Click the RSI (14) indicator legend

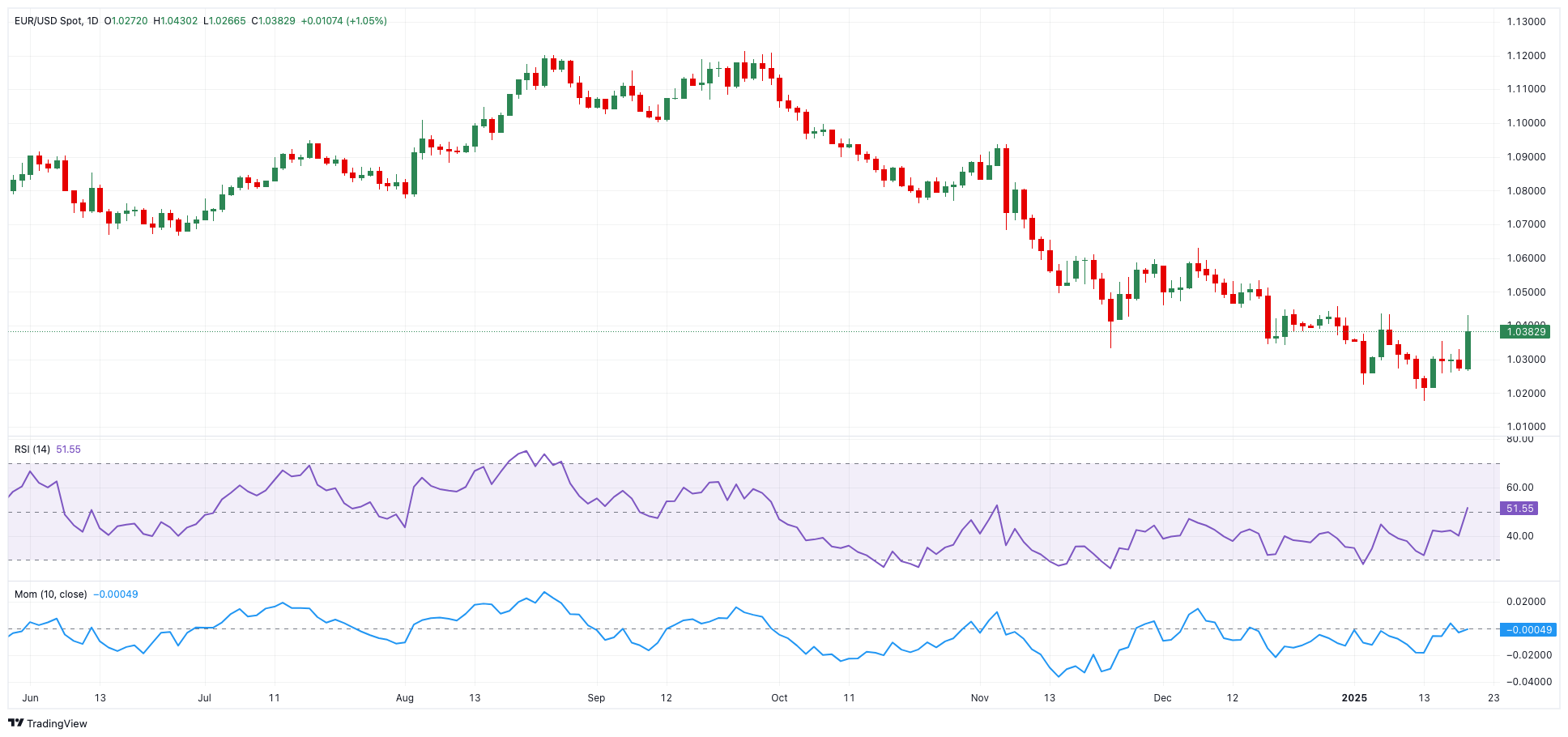tap(32, 449)
